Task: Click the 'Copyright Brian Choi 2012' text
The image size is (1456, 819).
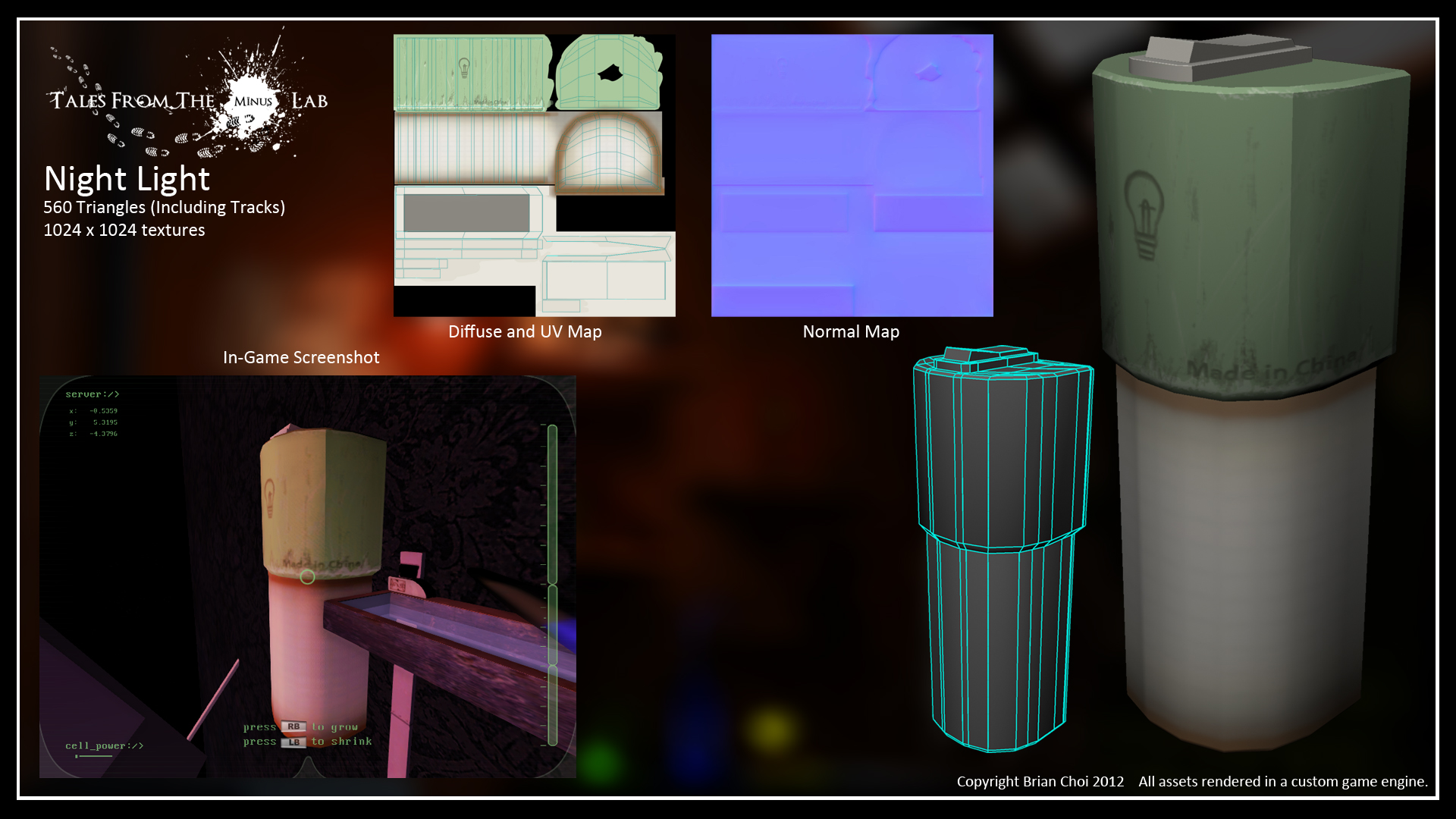Action: 1040,782
